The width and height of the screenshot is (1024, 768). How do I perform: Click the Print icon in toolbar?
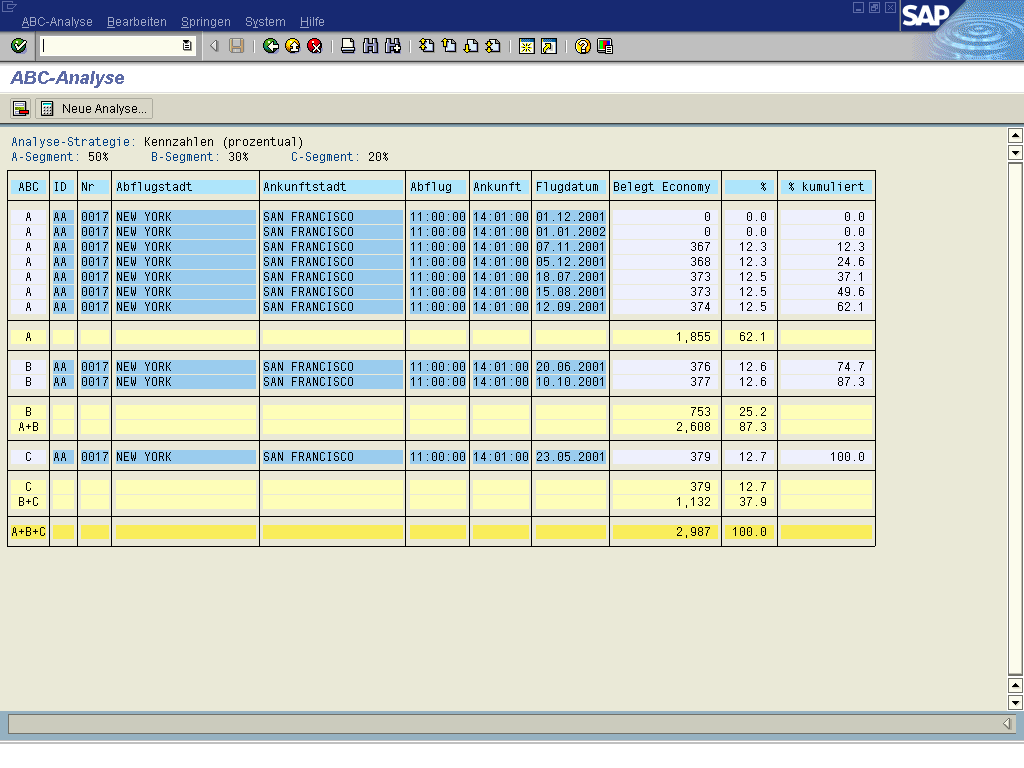[348, 46]
